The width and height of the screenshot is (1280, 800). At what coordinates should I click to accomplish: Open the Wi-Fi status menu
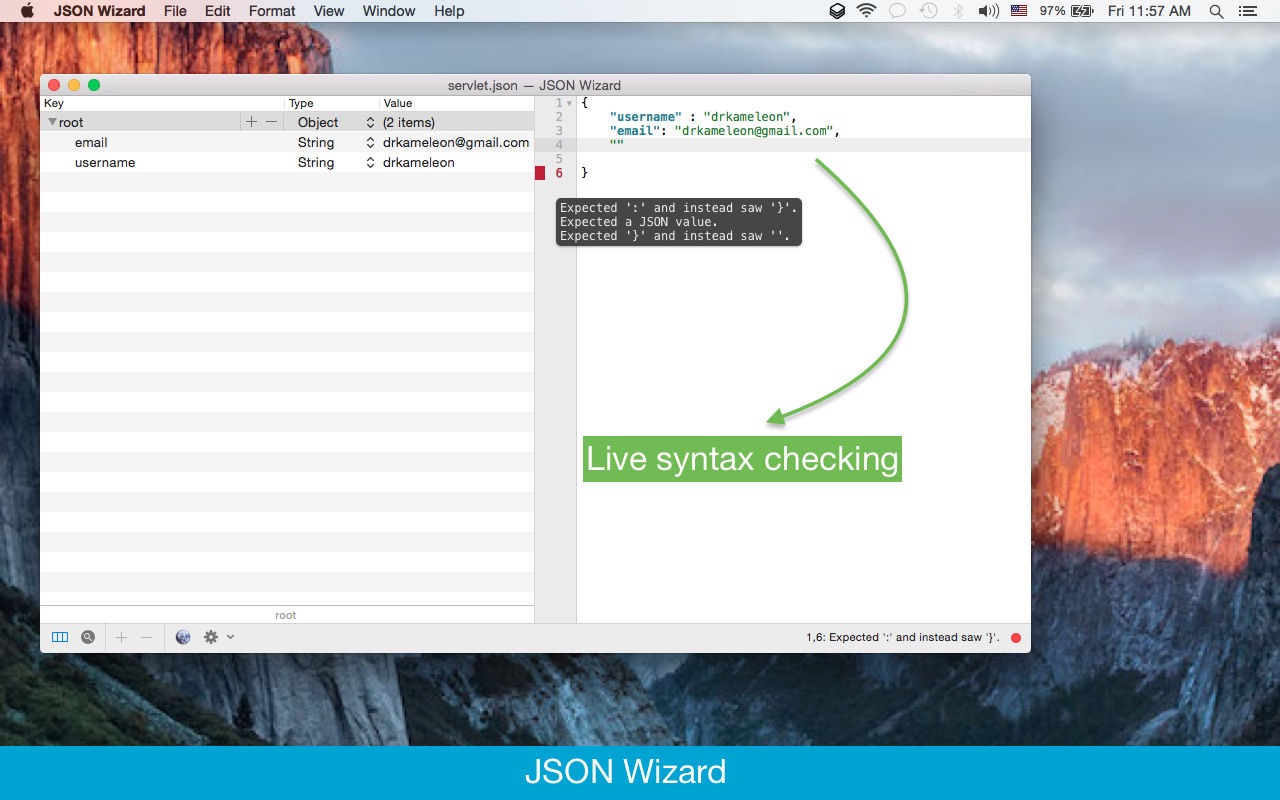tap(866, 11)
